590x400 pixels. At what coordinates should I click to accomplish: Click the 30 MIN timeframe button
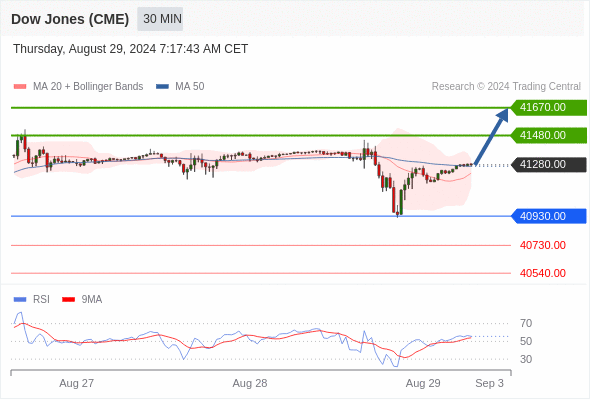tap(160, 19)
